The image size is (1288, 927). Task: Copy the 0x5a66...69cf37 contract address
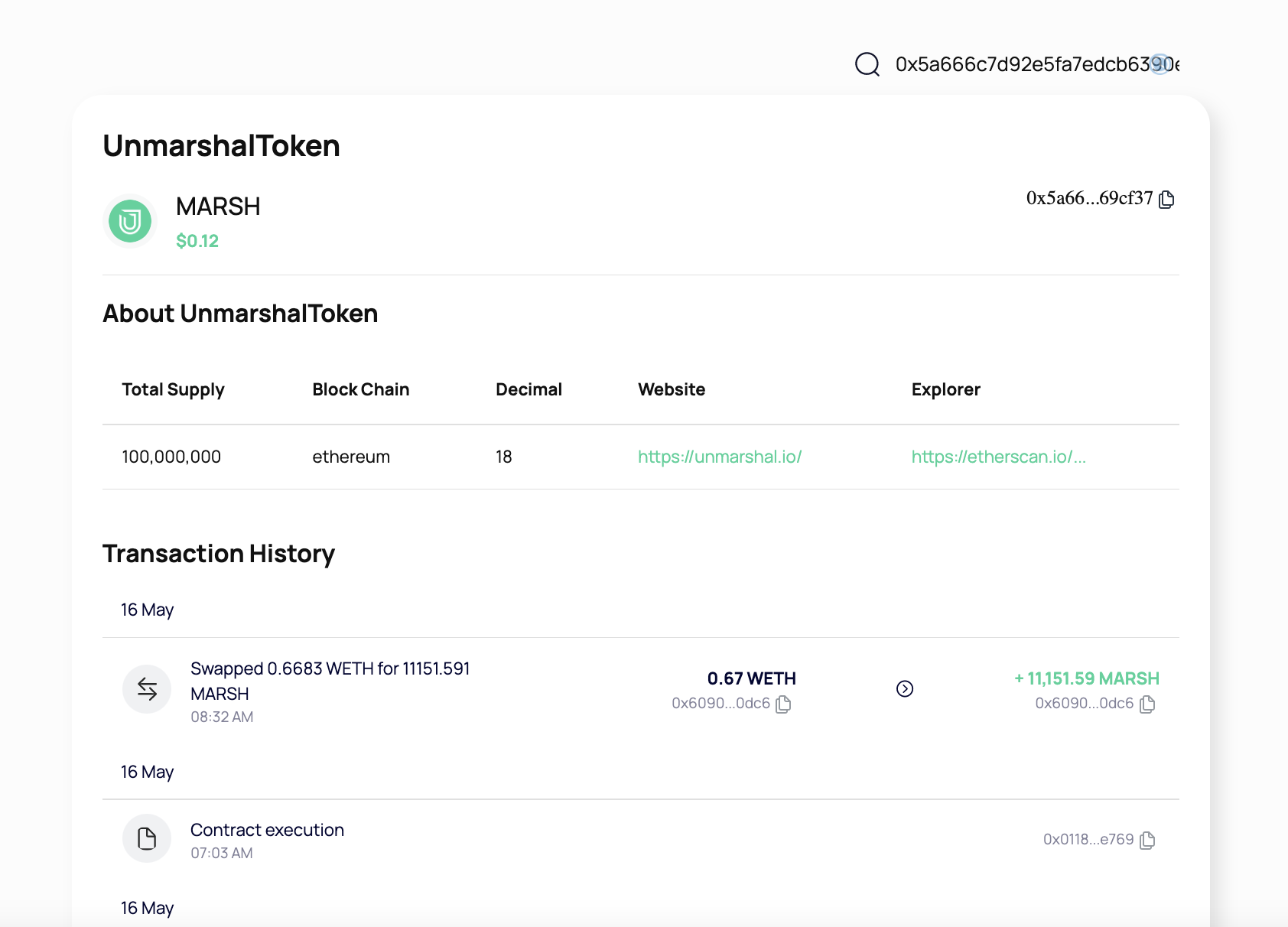click(x=1166, y=200)
